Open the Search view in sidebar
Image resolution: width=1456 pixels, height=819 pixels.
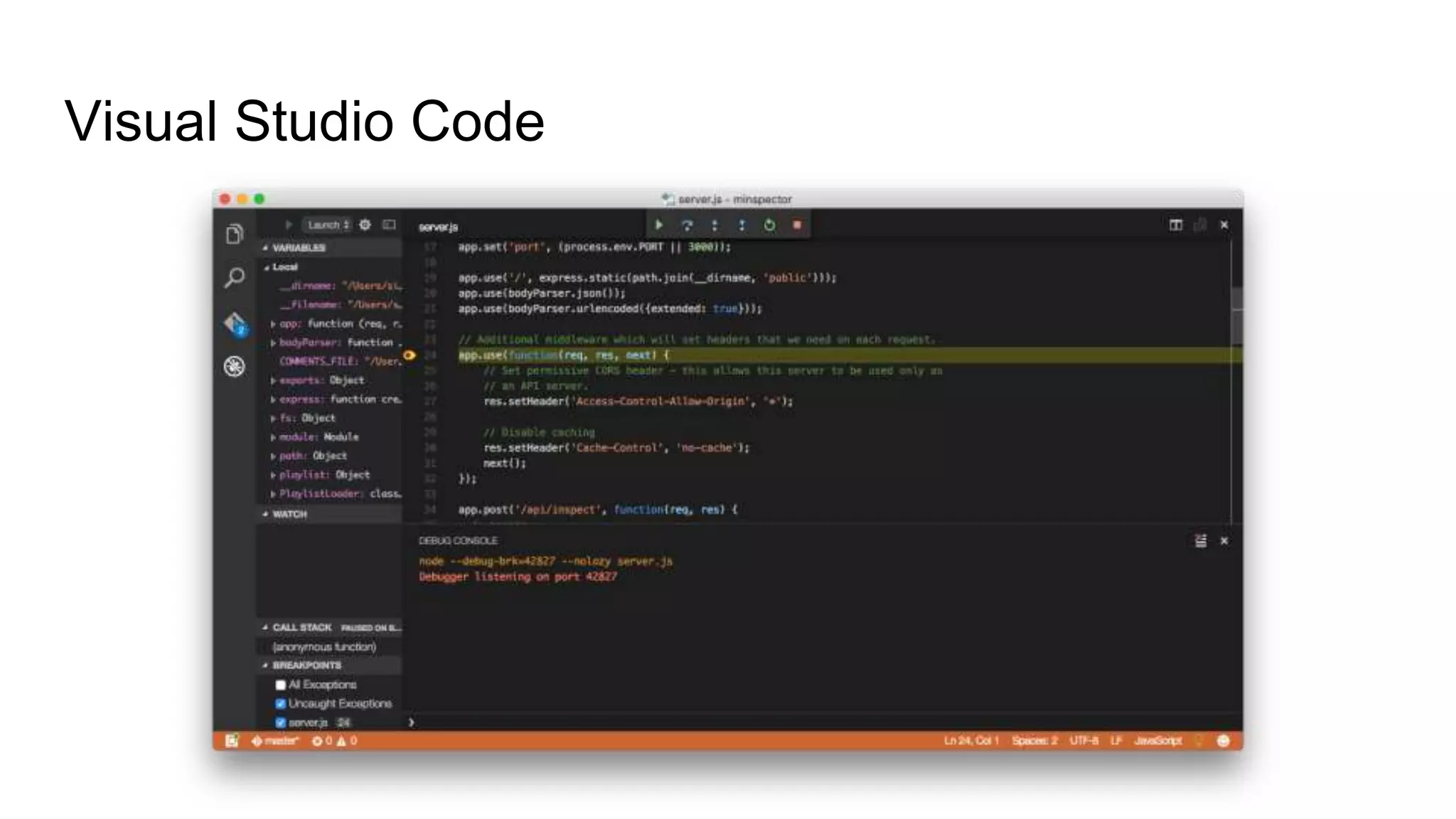tap(235, 277)
